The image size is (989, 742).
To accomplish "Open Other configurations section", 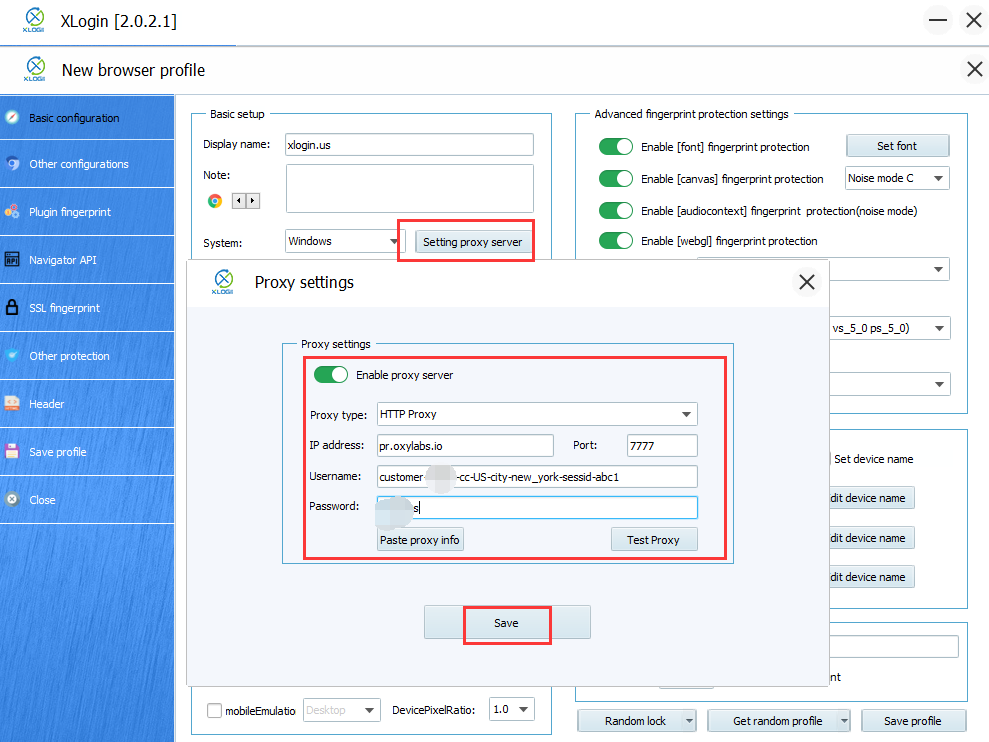I will (87, 163).
